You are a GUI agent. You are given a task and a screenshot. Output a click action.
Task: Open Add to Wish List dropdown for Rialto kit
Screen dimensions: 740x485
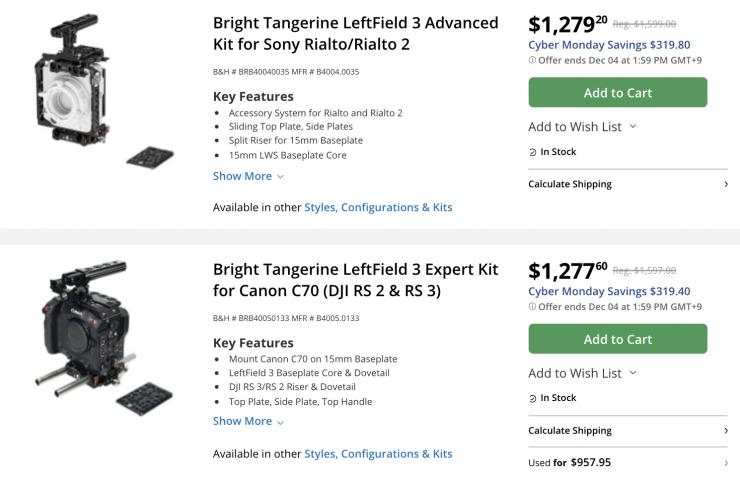(582, 126)
